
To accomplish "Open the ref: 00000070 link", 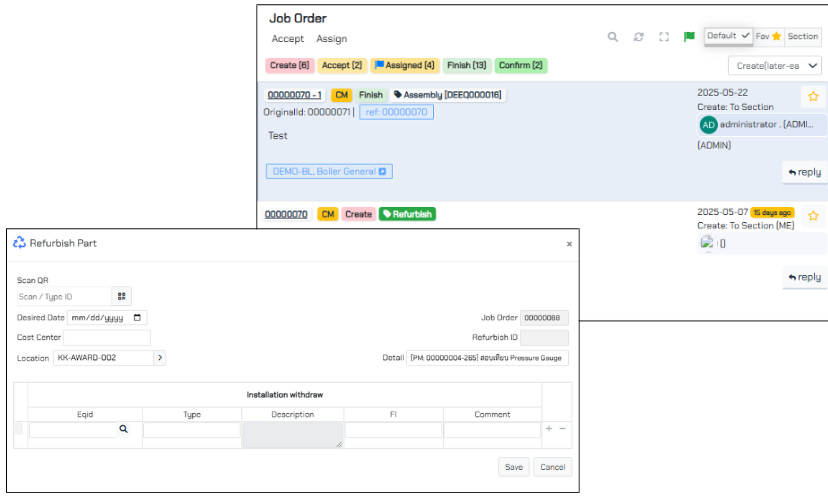I will point(396,112).
